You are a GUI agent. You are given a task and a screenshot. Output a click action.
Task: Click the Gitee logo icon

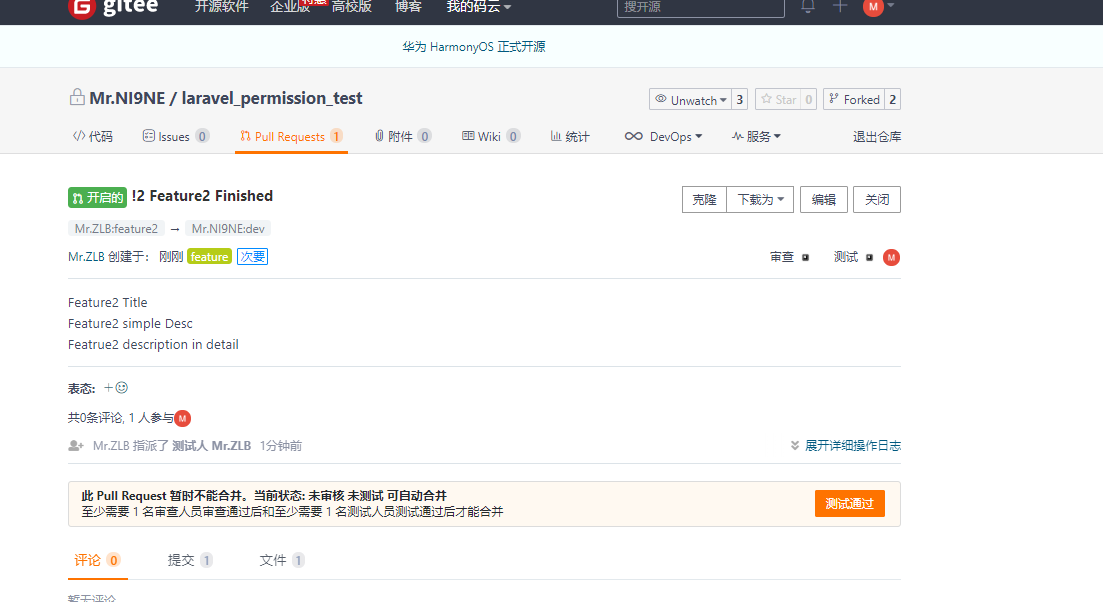point(81,7)
